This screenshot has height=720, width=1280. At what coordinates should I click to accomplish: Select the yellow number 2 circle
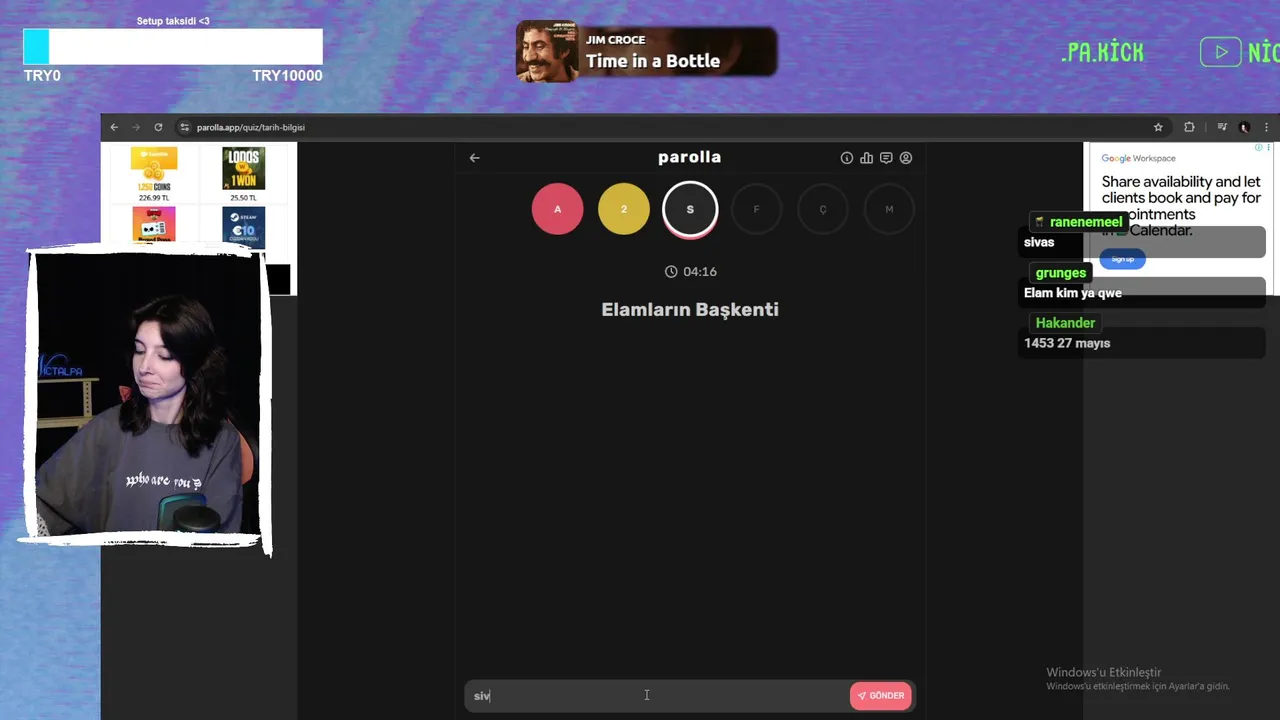click(624, 209)
